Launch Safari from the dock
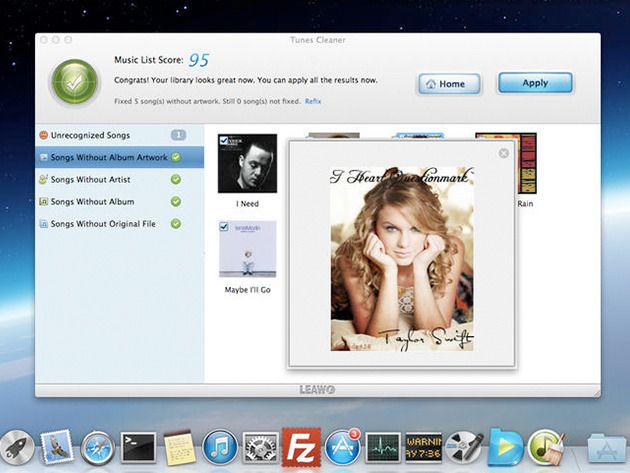The image size is (630, 473). pos(97,448)
